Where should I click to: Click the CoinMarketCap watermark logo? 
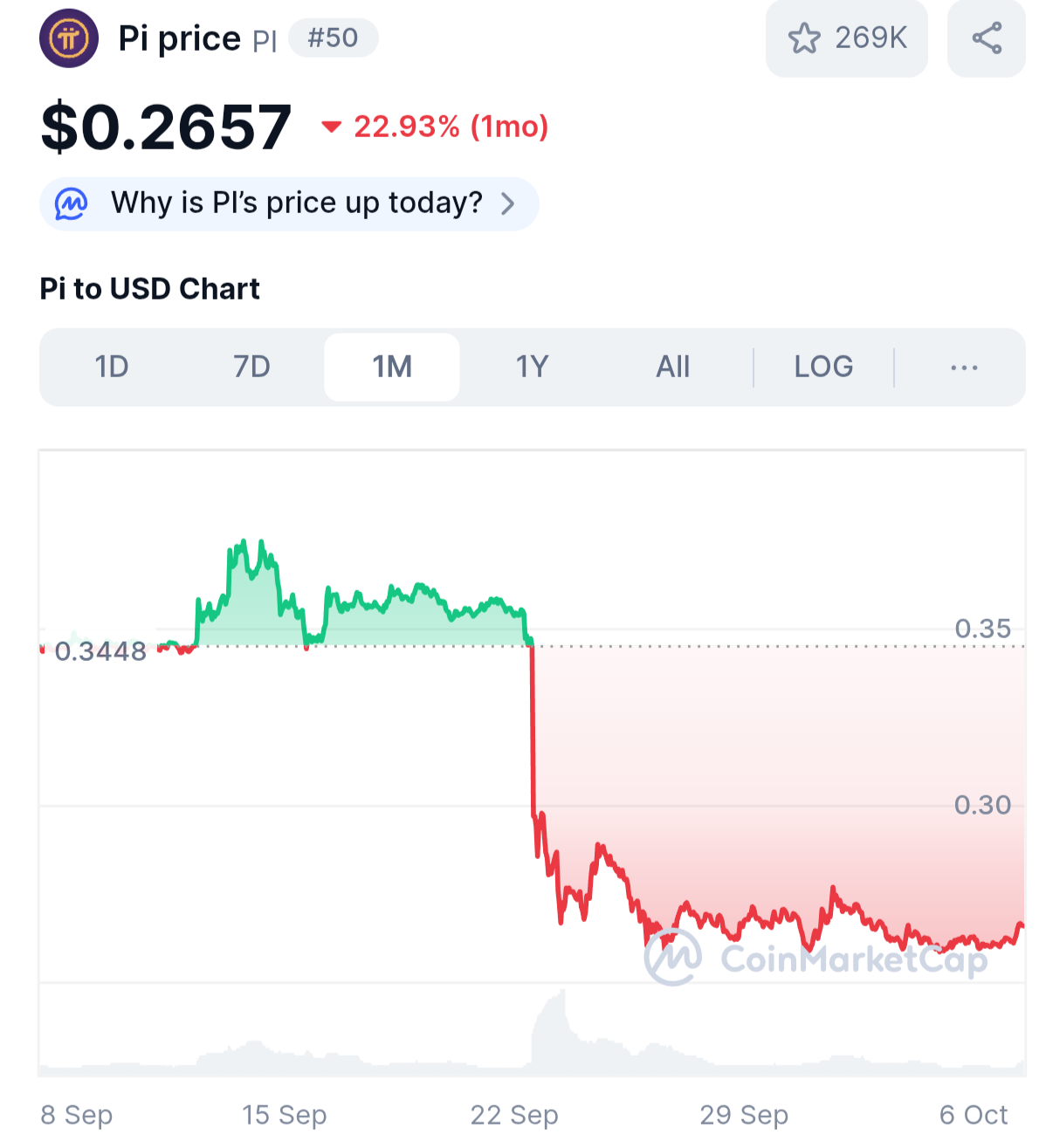[x=673, y=958]
